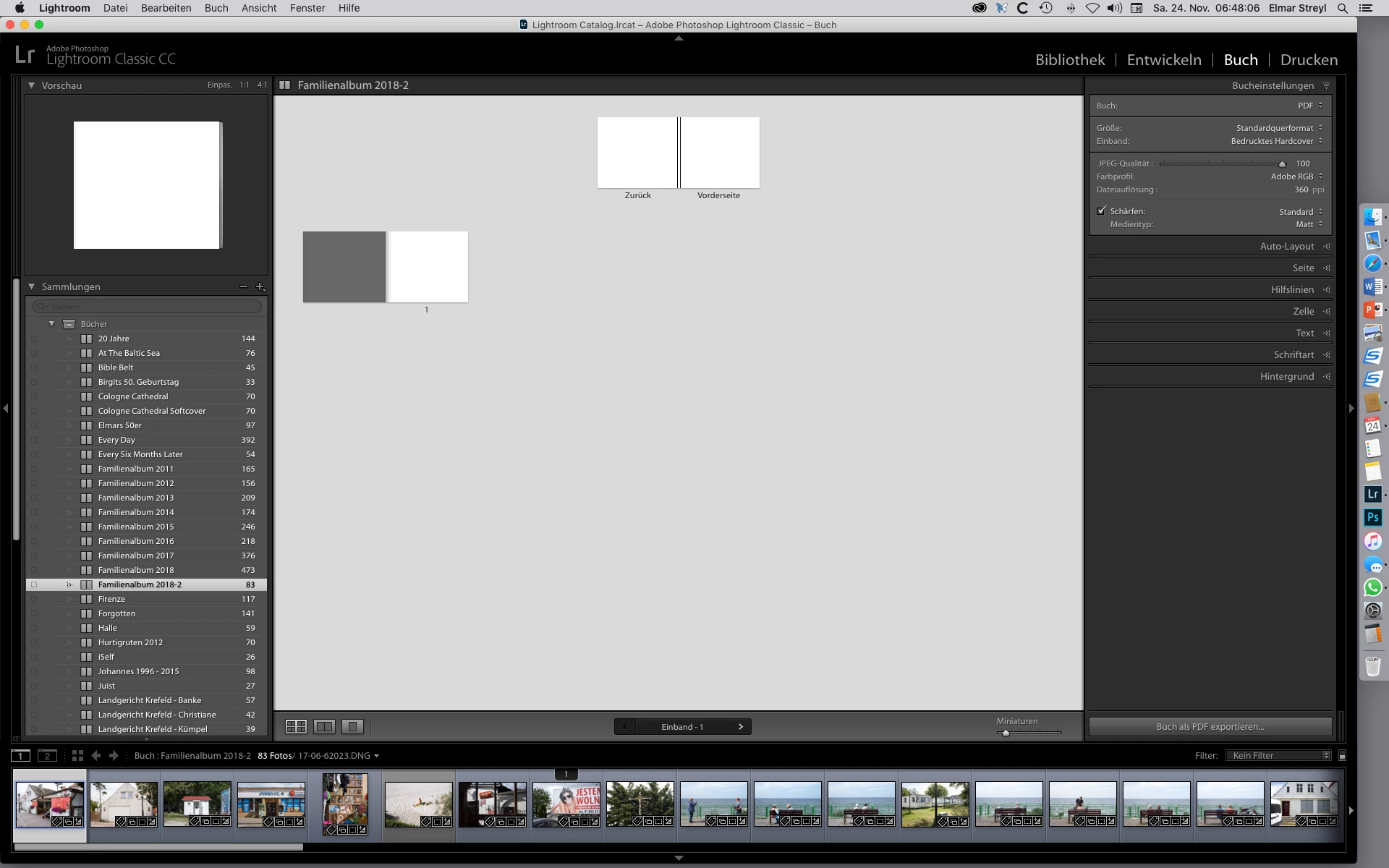Viewport: 1389px width, 868px height.
Task: Select the Firenze book collection
Action: (112, 599)
